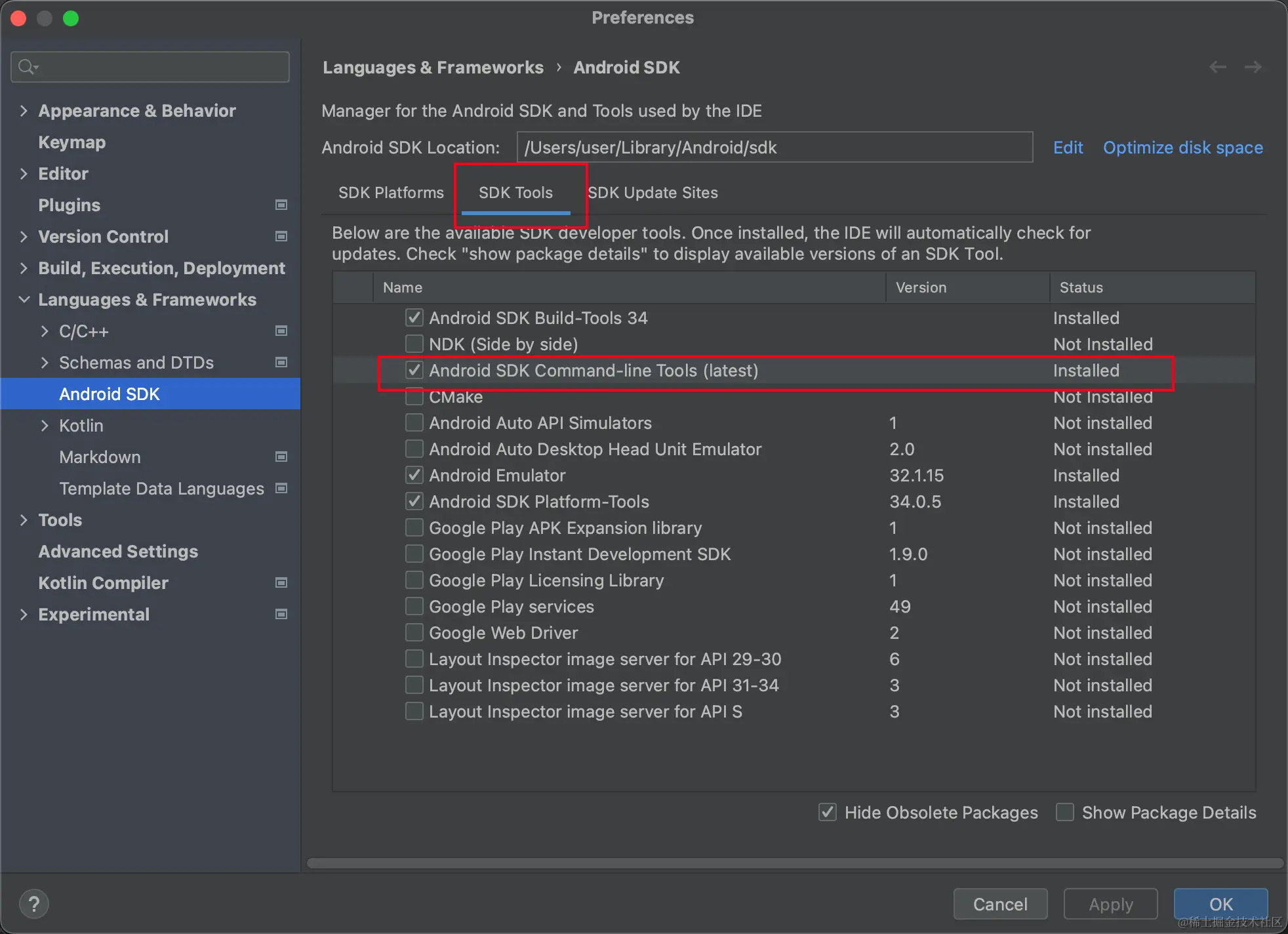The height and width of the screenshot is (934, 1288).
Task: Uncheck Hide Obsolete Packages
Action: click(828, 813)
